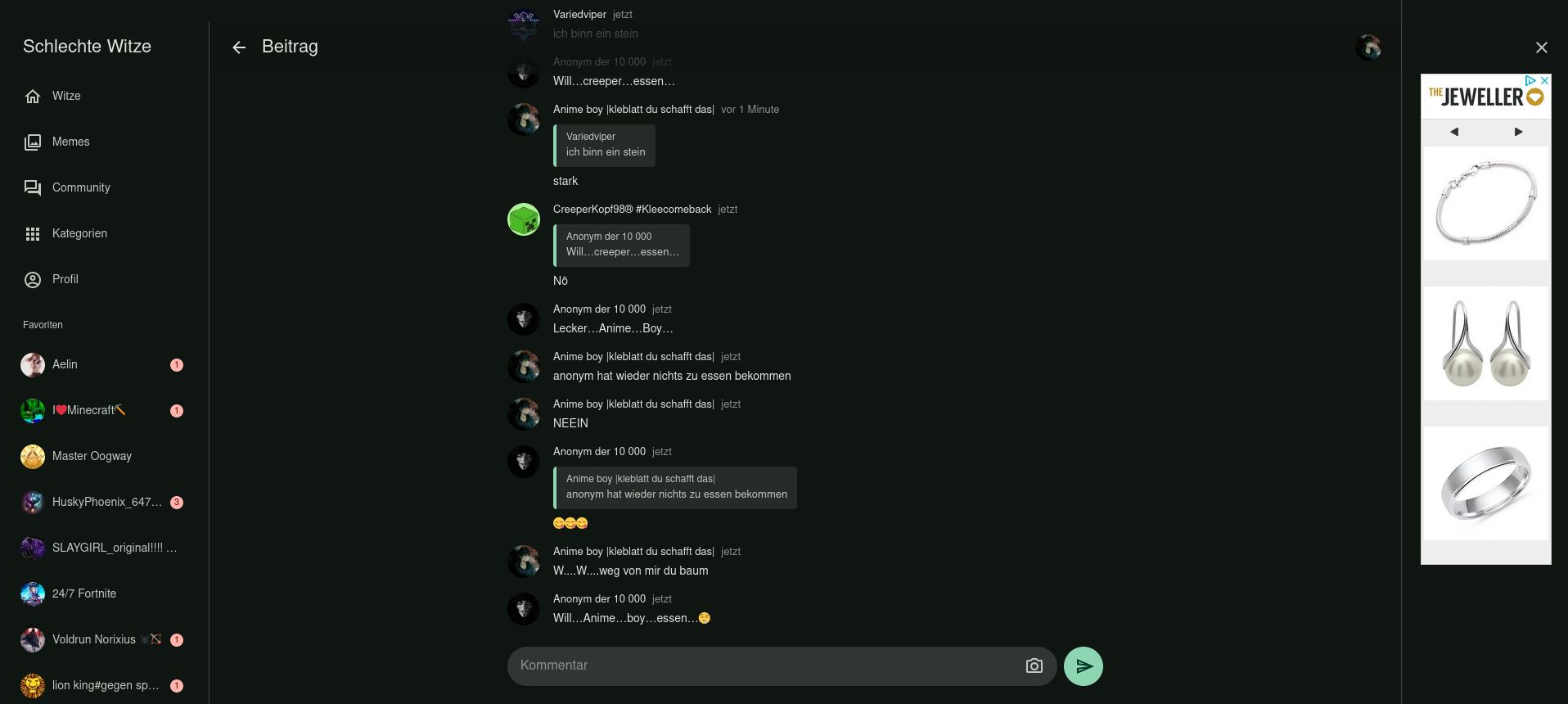Click the CreeperKopf98 green creeper avatar

(524, 219)
